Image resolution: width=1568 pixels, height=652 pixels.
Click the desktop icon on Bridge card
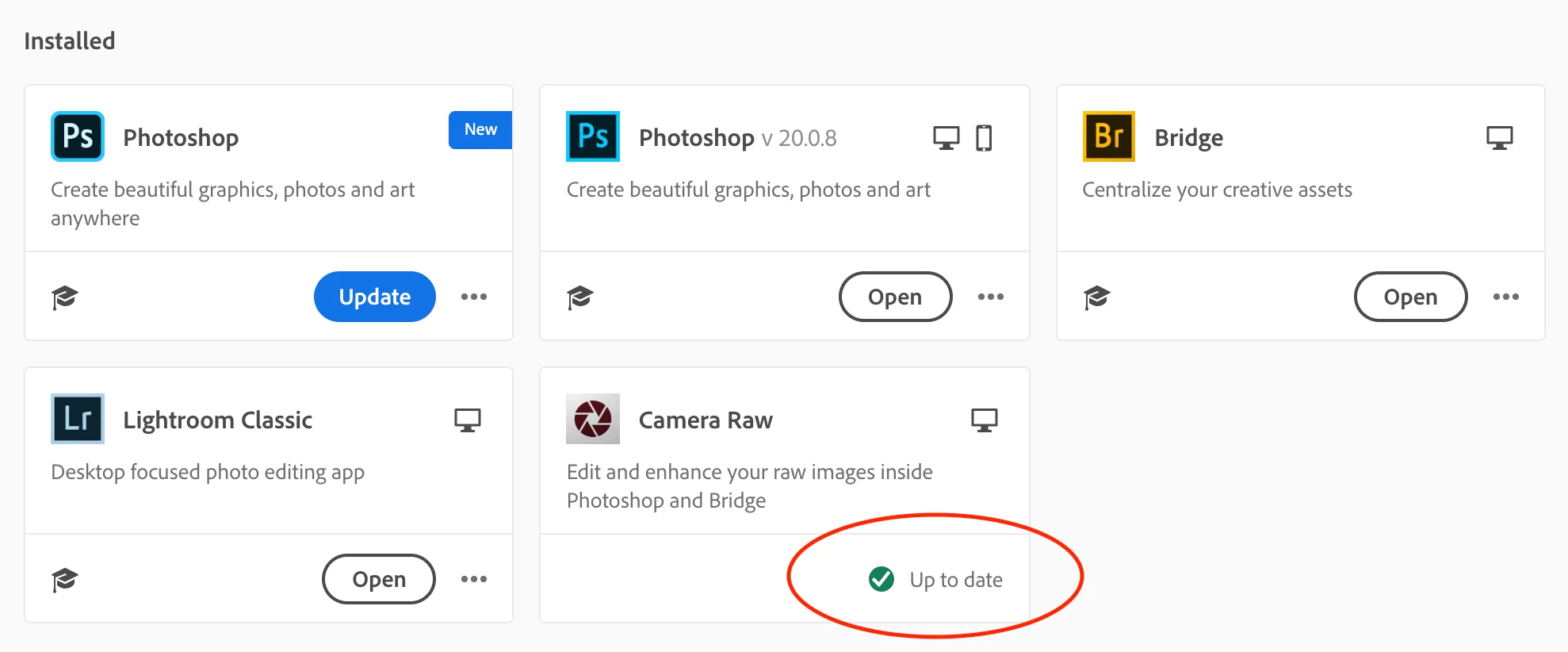coord(1500,138)
